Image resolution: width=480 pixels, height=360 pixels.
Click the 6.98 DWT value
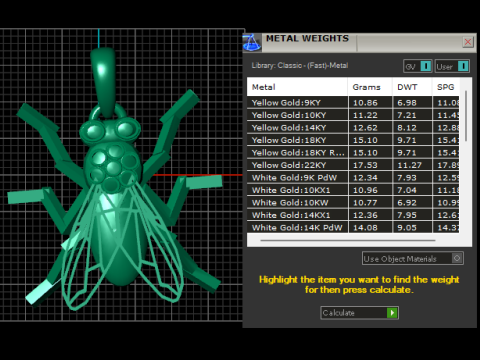point(407,103)
